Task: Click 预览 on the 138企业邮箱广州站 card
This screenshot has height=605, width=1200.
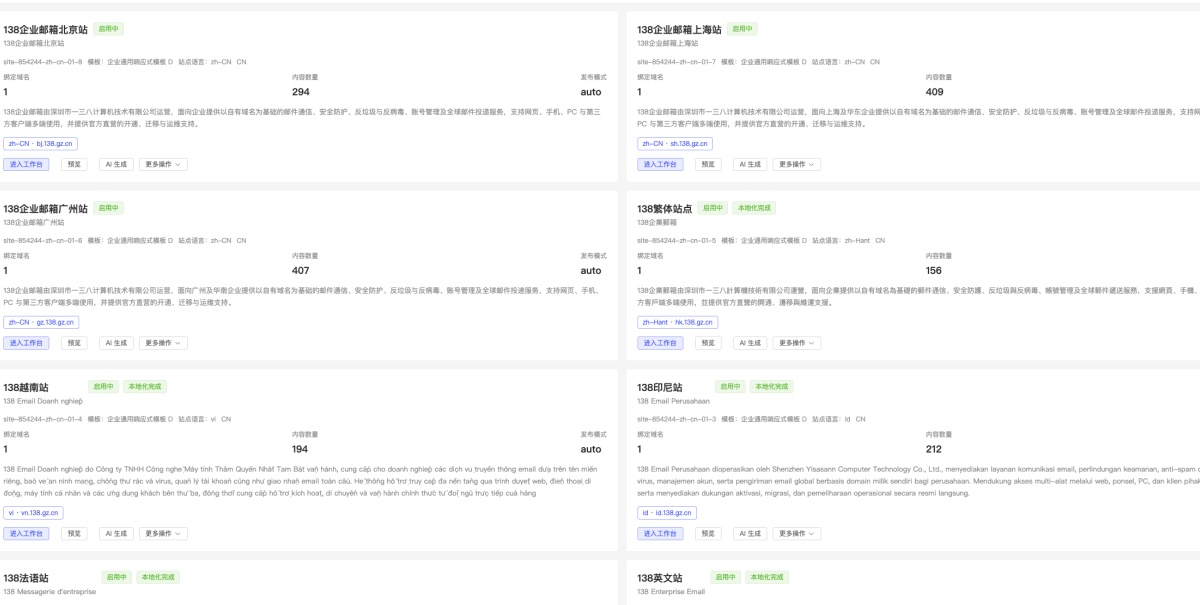Action: click(x=74, y=343)
